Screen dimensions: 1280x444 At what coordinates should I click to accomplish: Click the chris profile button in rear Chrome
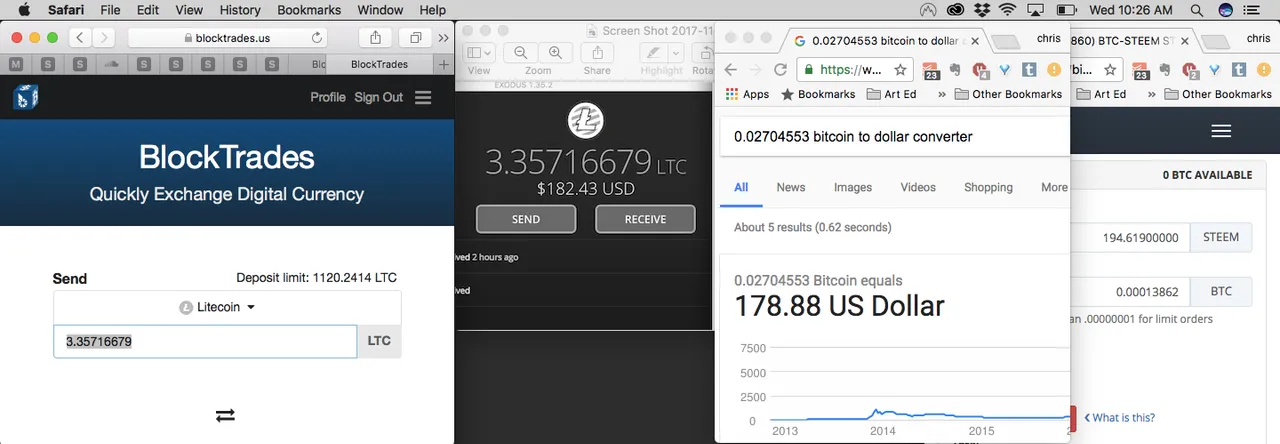pyautogui.click(x=1259, y=38)
